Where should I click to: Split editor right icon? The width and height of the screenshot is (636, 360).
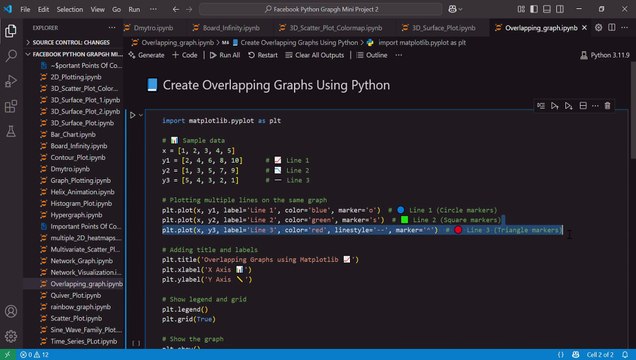coord(612,28)
